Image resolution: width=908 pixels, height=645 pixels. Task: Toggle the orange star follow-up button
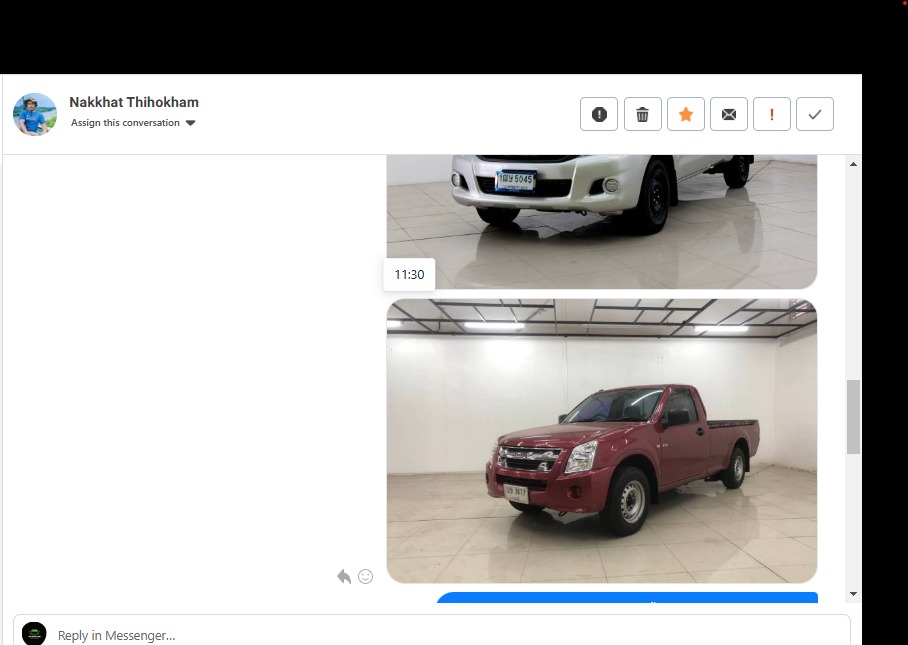click(686, 114)
